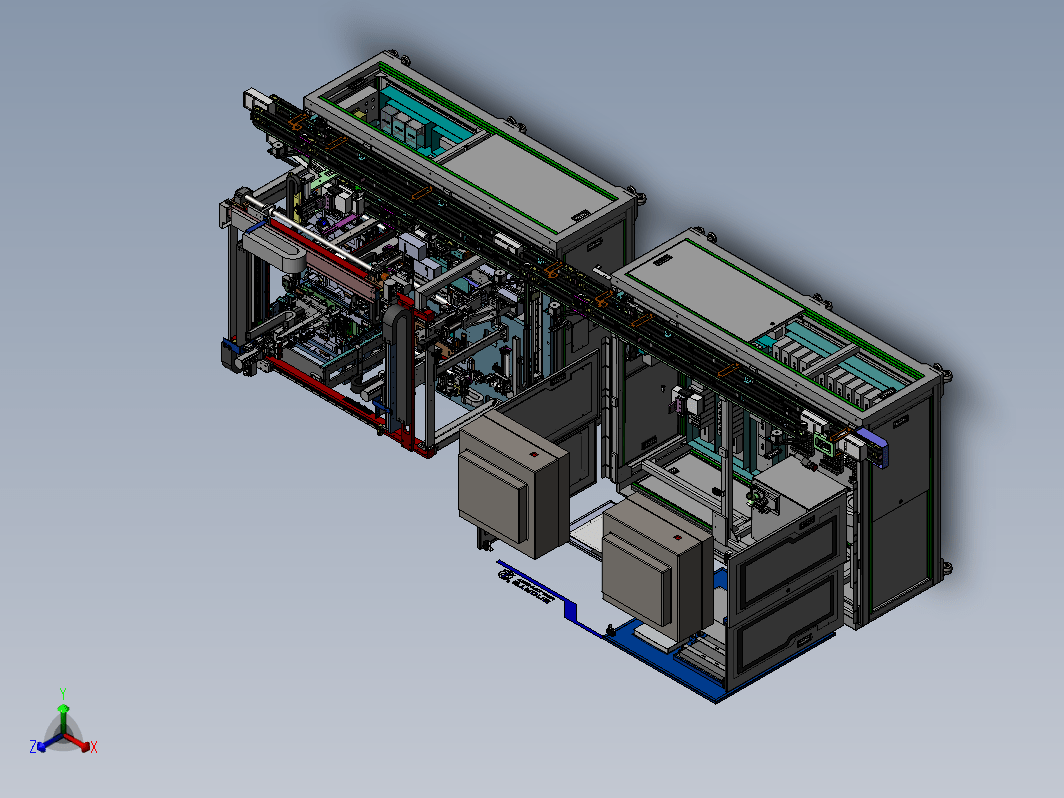Select the purple end block on conveyor rail
Image resolution: width=1064 pixels, height=798 pixels.
pos(873,446)
